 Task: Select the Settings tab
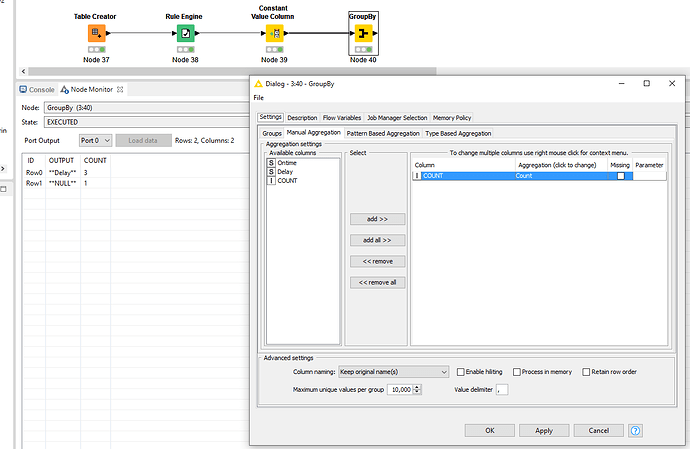270,117
